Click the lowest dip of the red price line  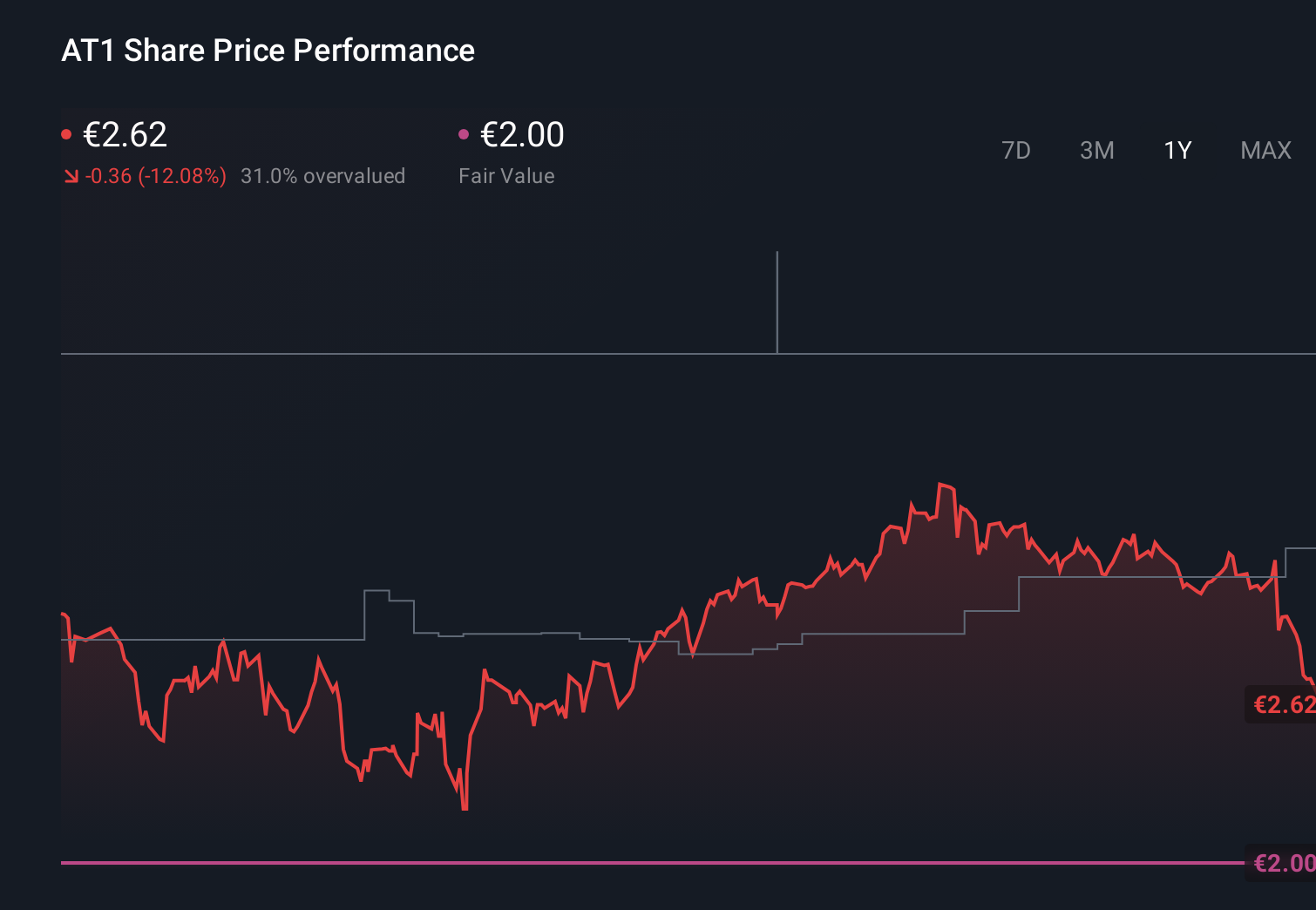[x=465, y=810]
